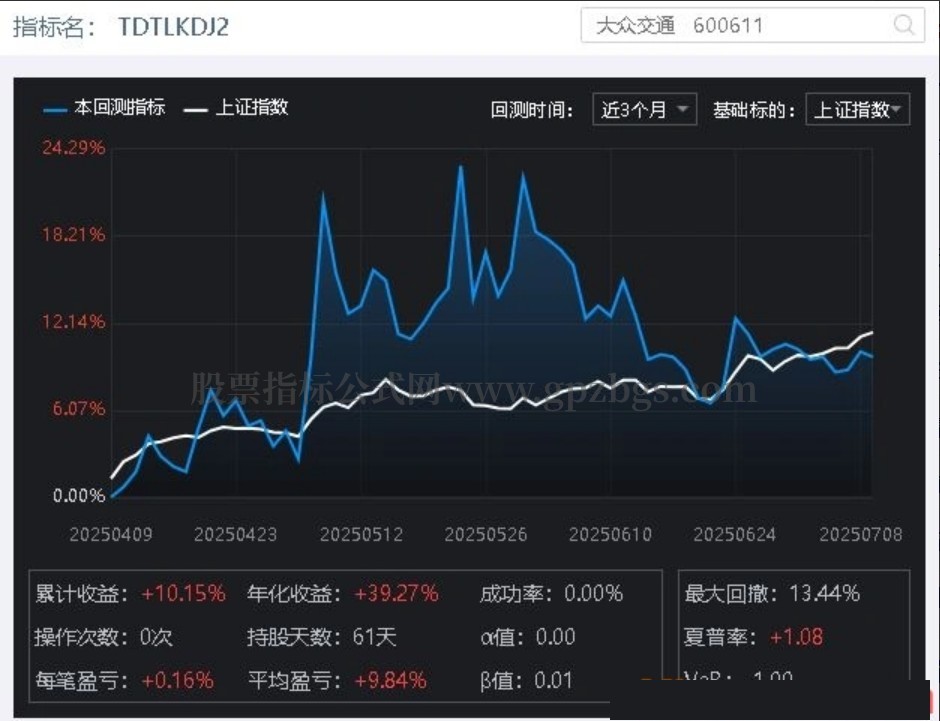The width and height of the screenshot is (940, 721).
Task: Select the TDTLKDJ2 indicator name
Action: [173, 27]
